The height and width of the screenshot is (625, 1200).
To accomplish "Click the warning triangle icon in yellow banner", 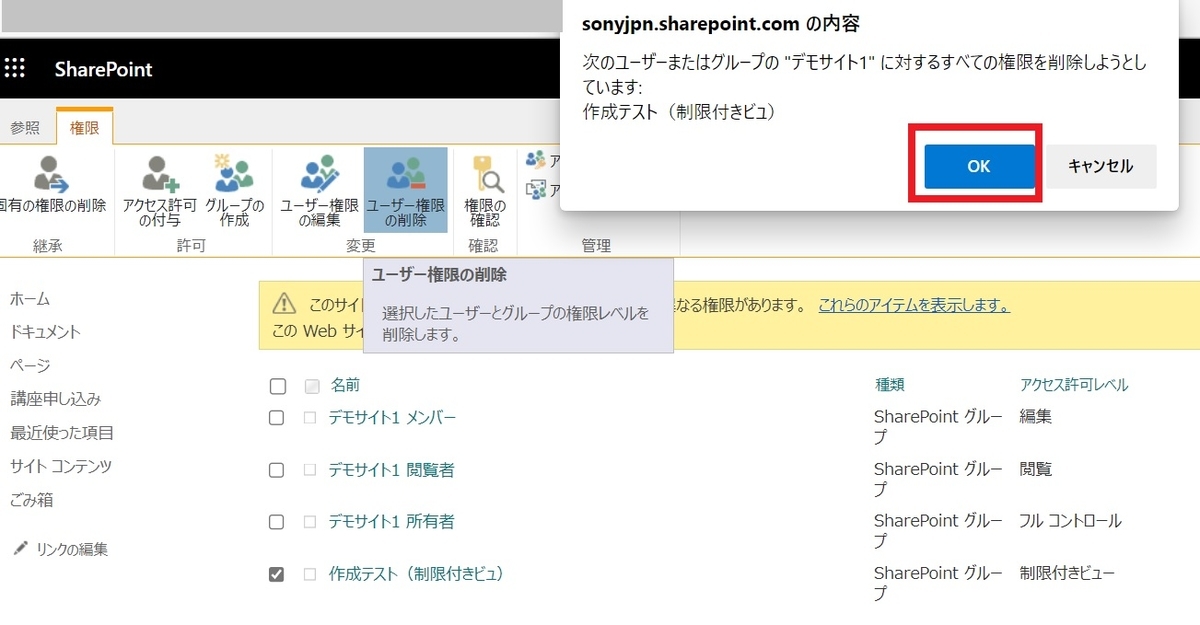I will (285, 303).
